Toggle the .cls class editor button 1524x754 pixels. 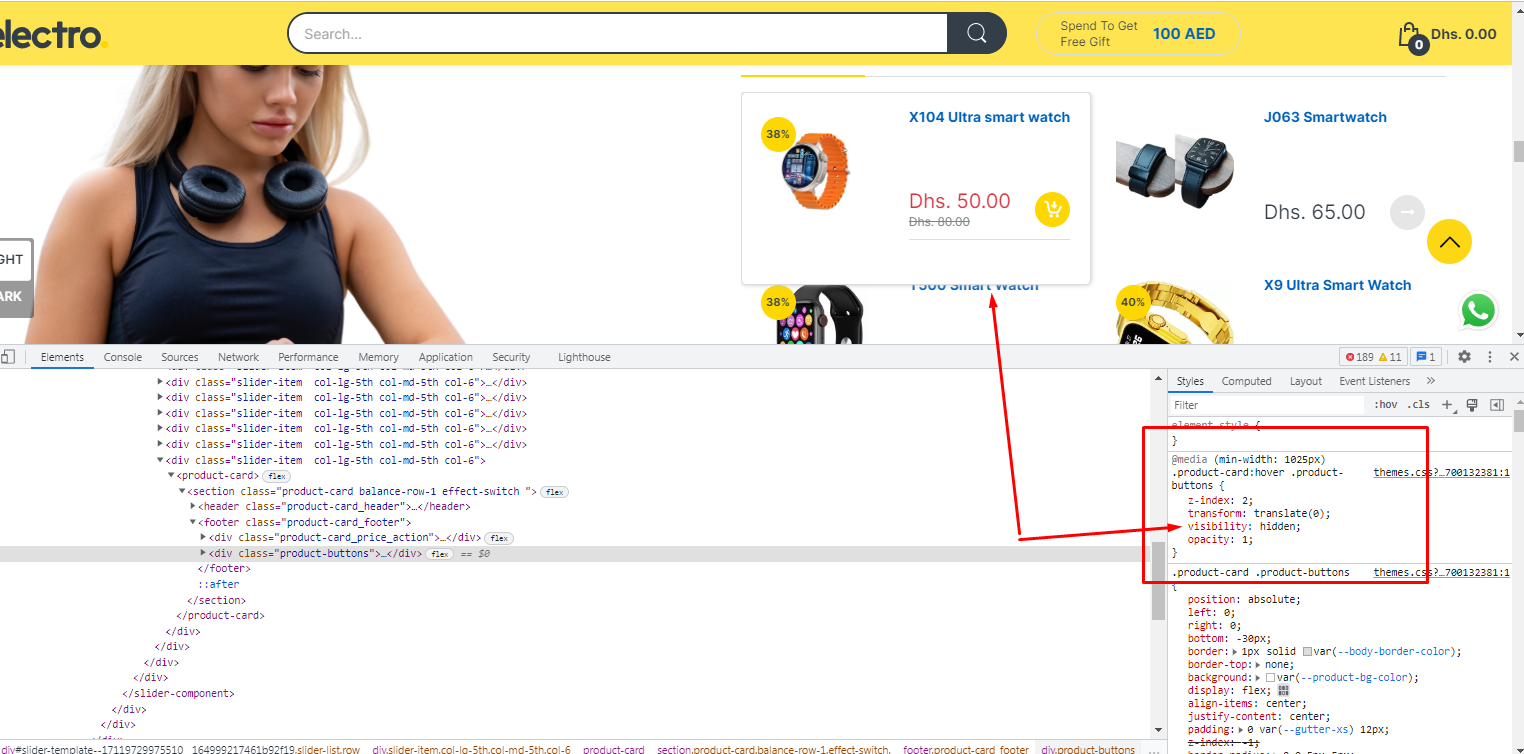[1418, 405]
